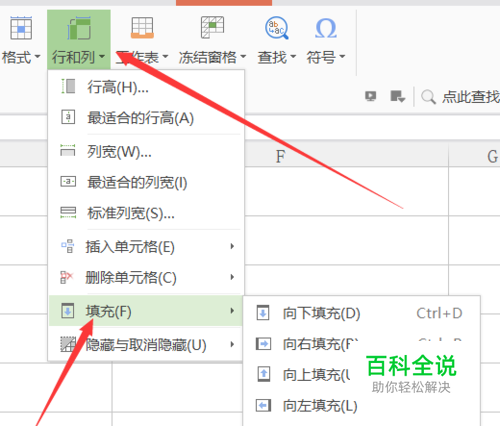Open 插入单元格(E) submenu entry

coord(146,247)
